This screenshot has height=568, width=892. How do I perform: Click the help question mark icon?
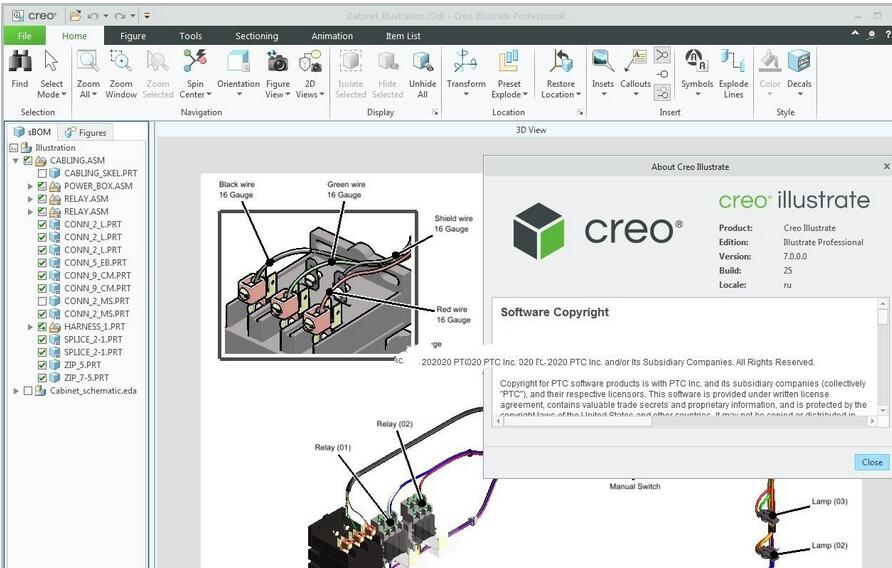point(887,35)
